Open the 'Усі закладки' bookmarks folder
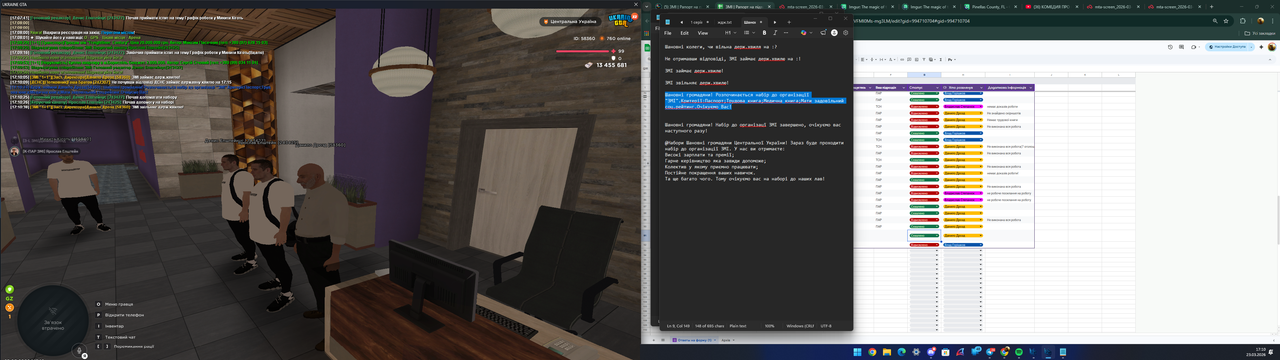Screen dimensions: 1280x360 1259,33
